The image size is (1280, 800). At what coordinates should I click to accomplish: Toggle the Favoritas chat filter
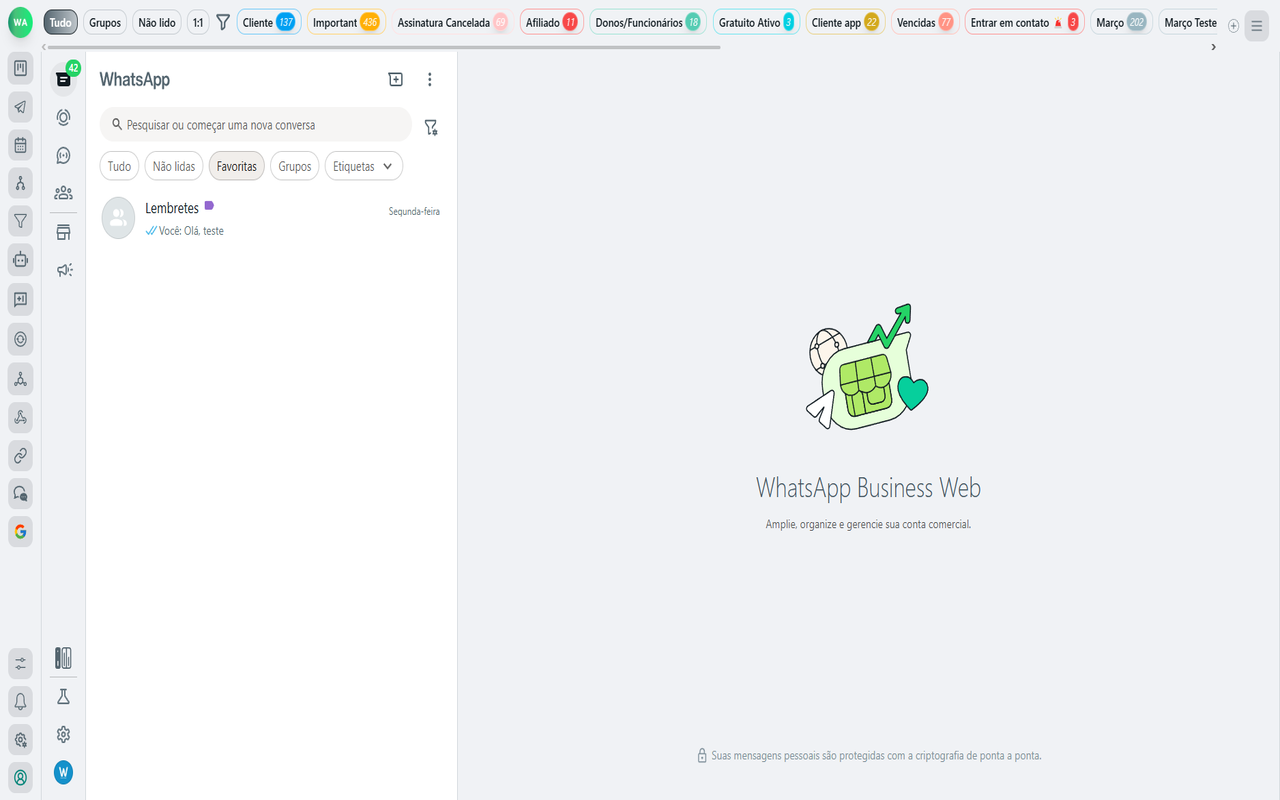point(237,166)
